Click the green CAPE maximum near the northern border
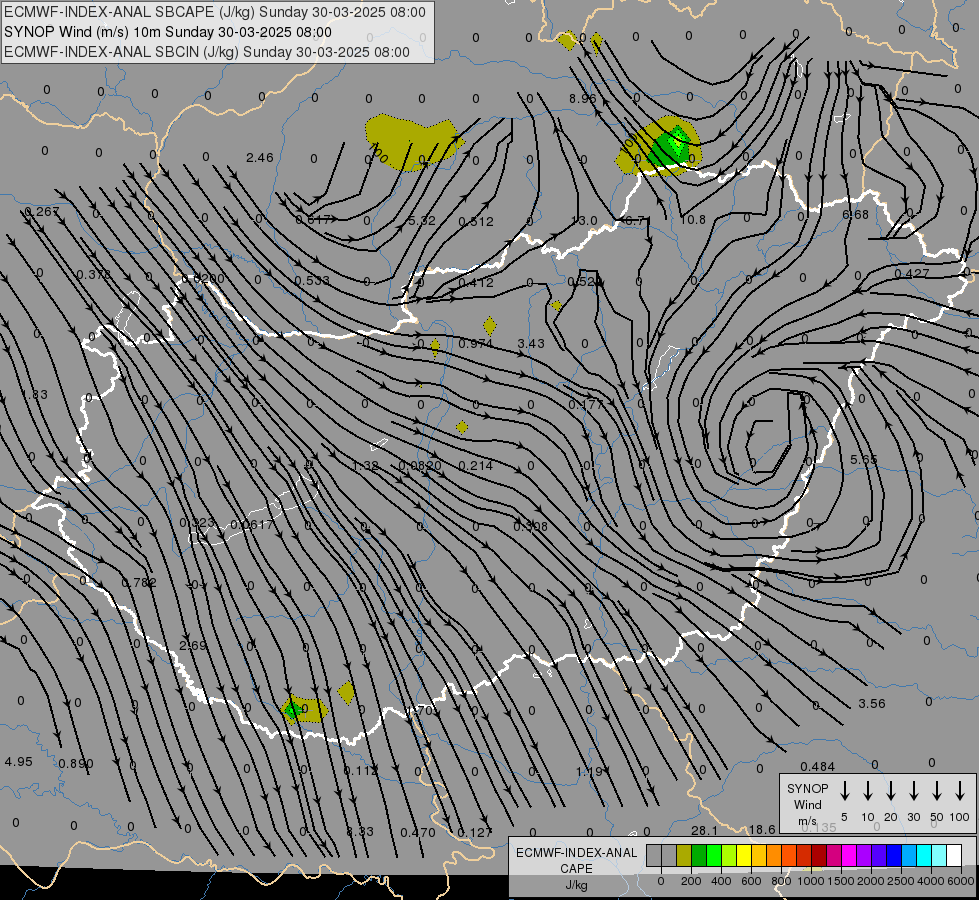Image resolution: width=979 pixels, height=900 pixels. pyautogui.click(x=671, y=145)
